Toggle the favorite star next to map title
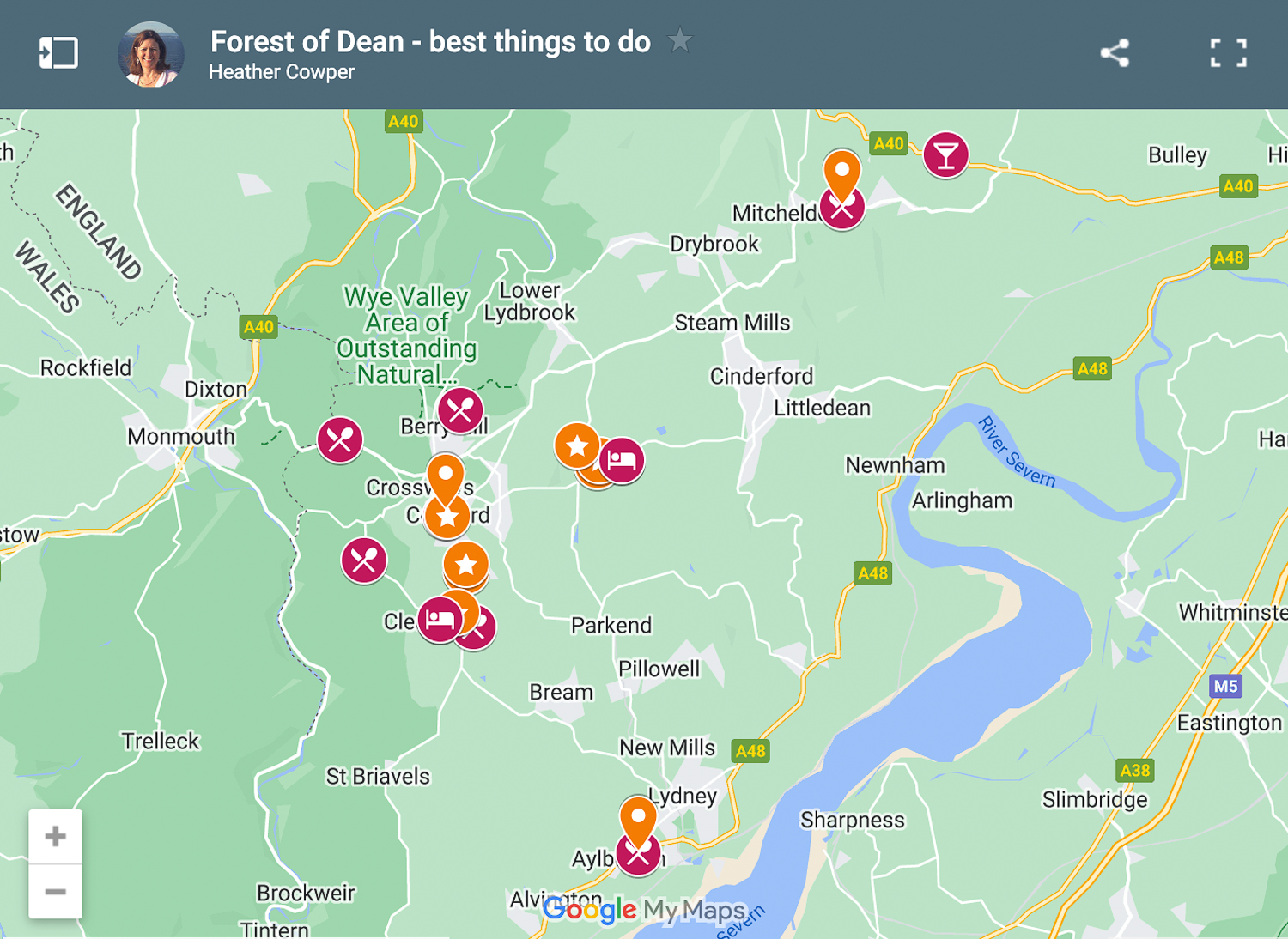Viewport: 1288px width, 939px height. click(x=679, y=40)
